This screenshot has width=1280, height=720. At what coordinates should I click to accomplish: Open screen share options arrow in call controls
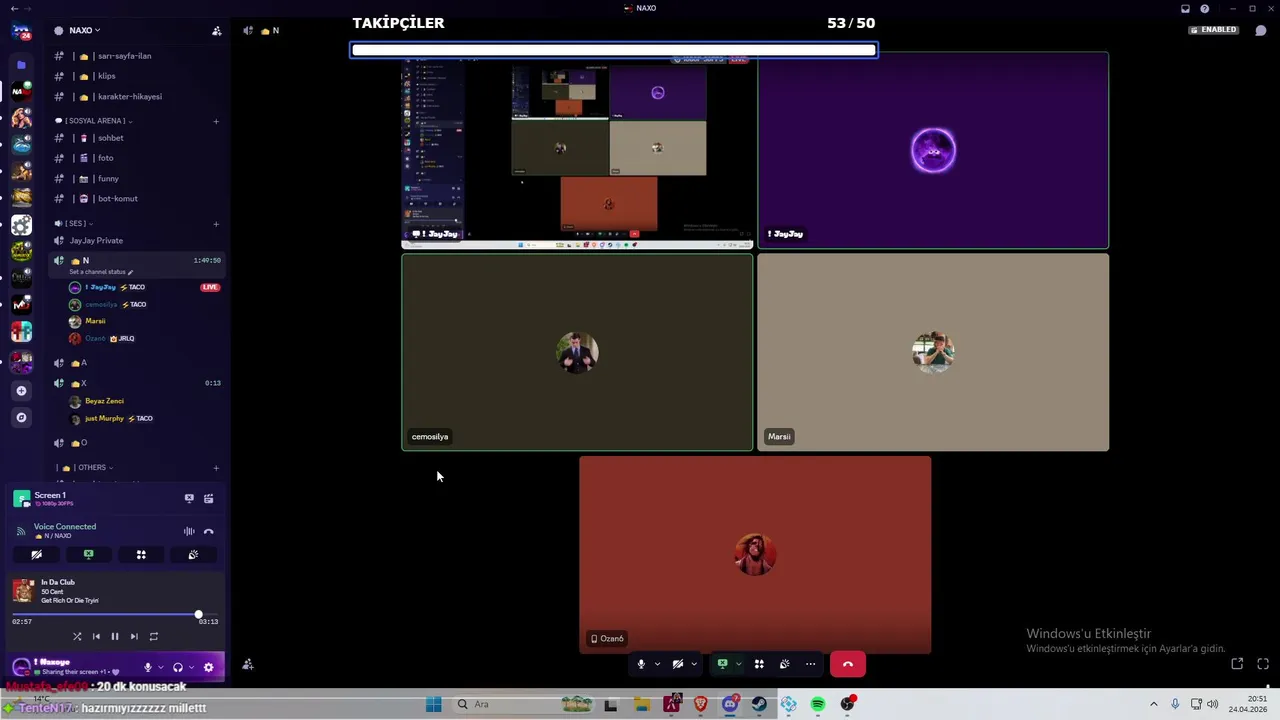pyautogui.click(x=738, y=664)
